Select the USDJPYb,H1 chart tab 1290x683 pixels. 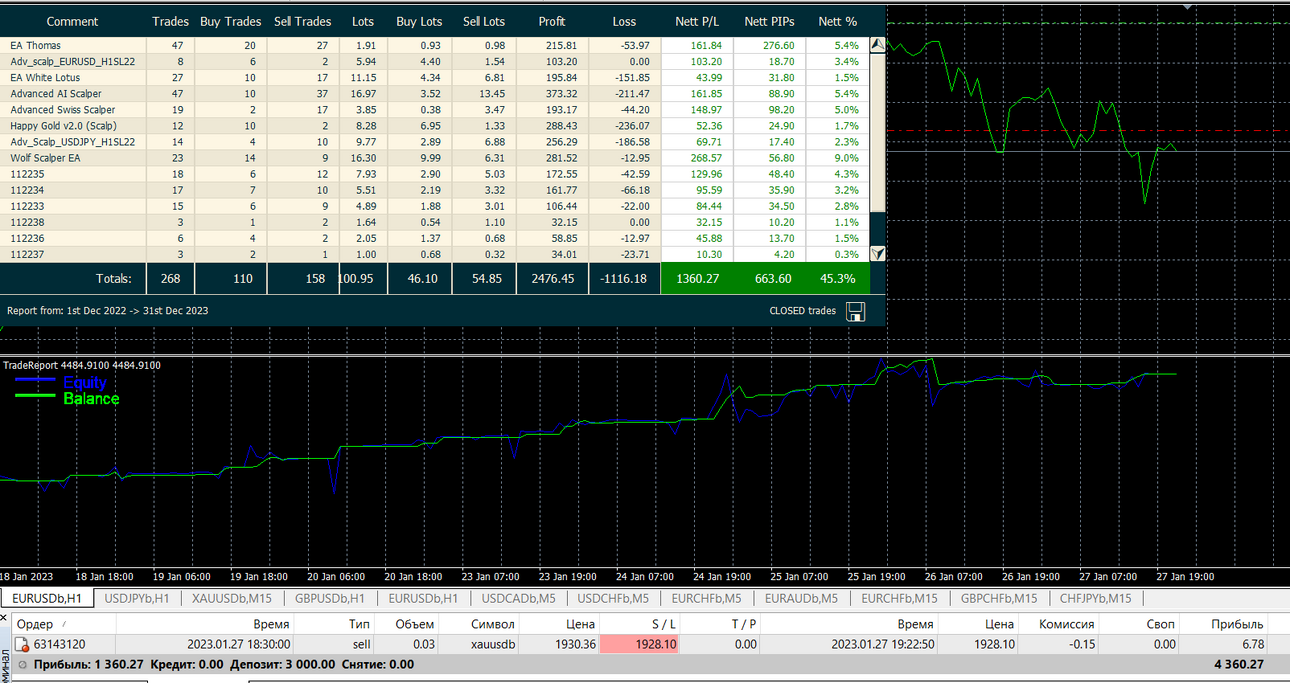[x=137, y=598]
